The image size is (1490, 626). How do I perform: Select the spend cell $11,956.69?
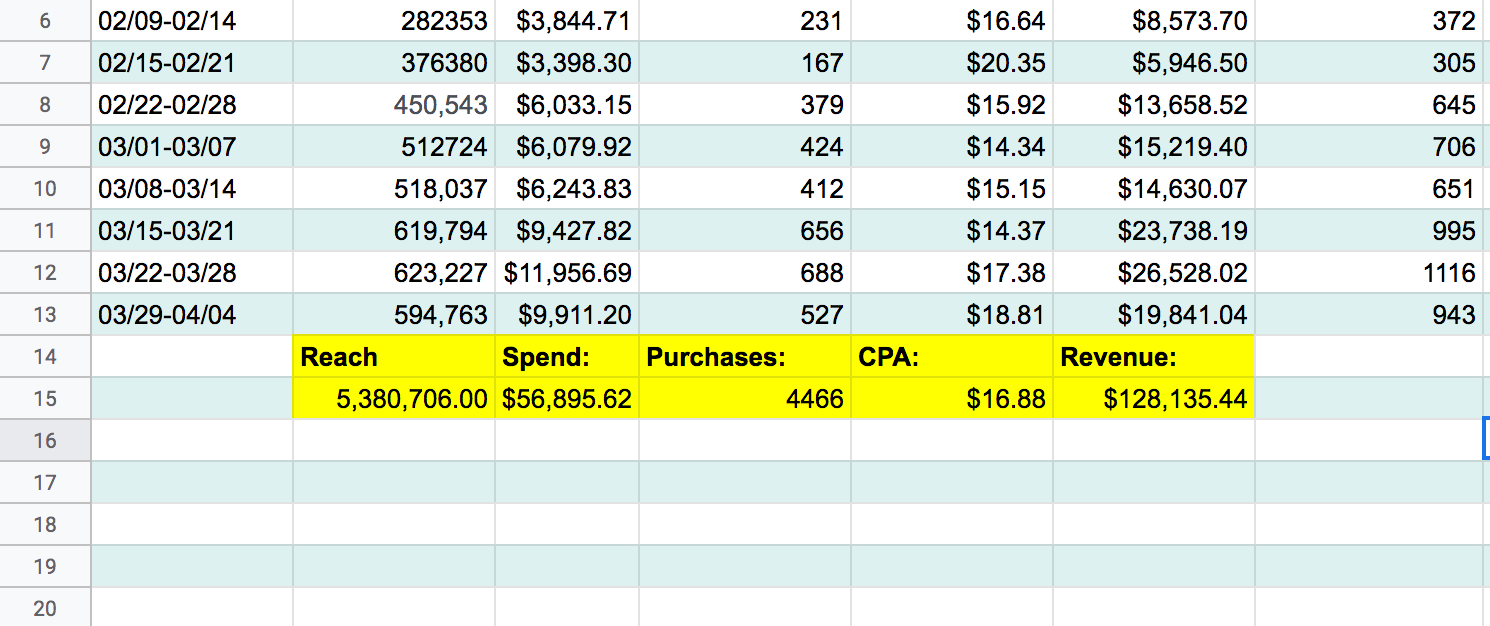click(566, 273)
